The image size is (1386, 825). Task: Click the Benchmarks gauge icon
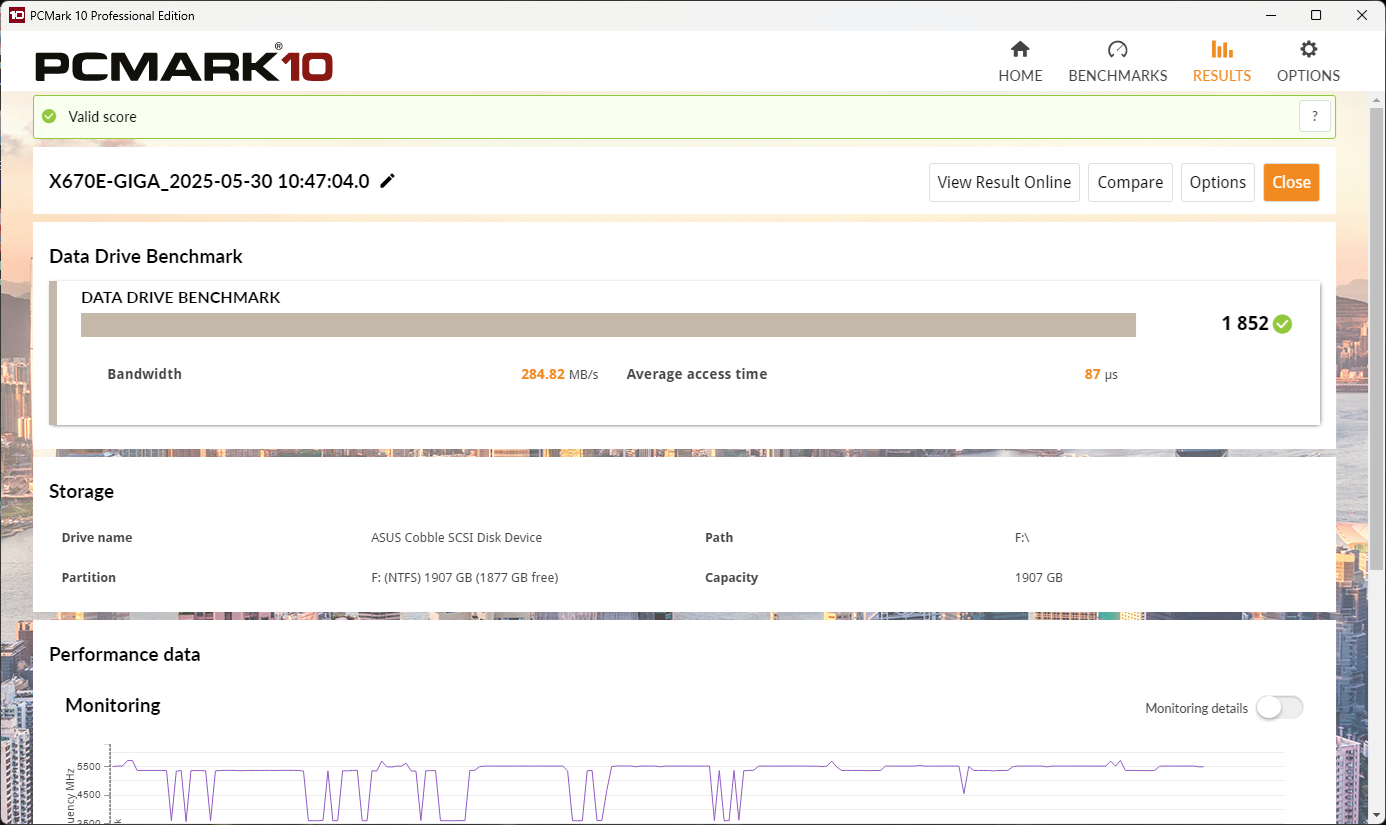click(x=1118, y=49)
